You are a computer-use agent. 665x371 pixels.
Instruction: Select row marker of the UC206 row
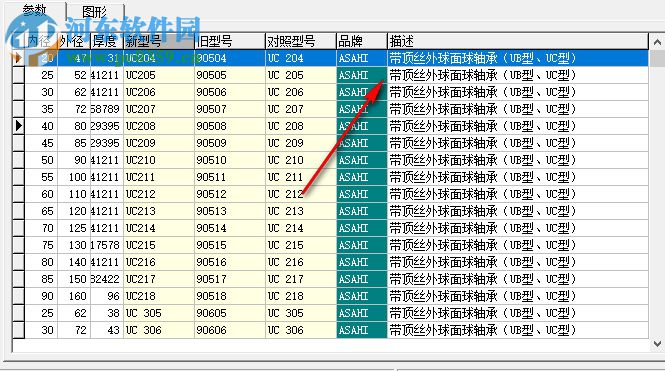coord(19,92)
